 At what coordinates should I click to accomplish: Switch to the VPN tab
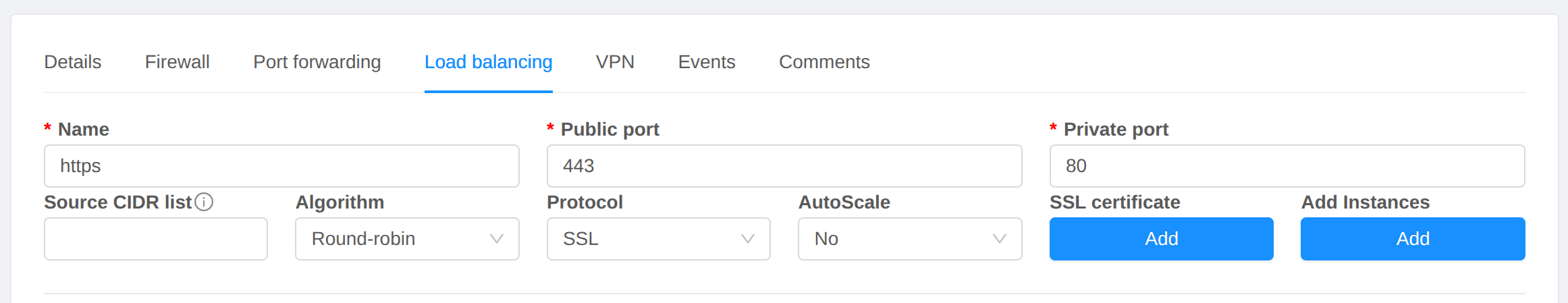point(615,62)
